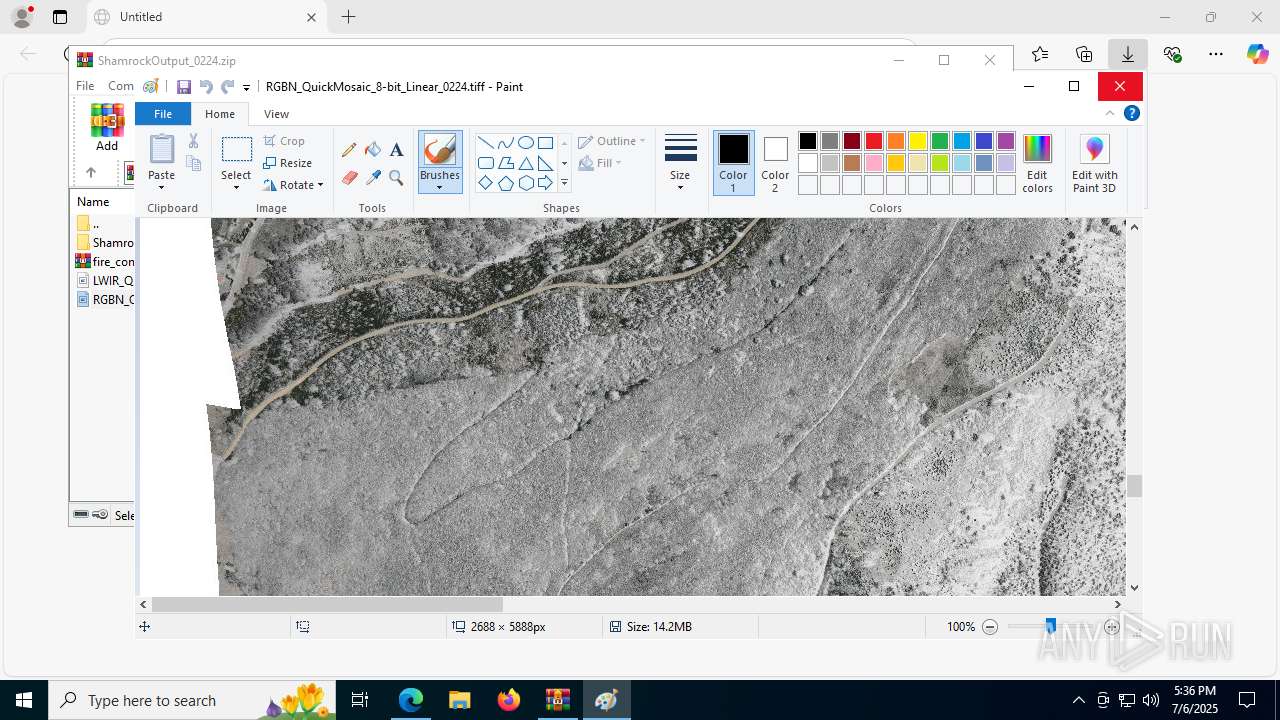
Task: Click Add button in WinRAR window
Action: click(107, 127)
